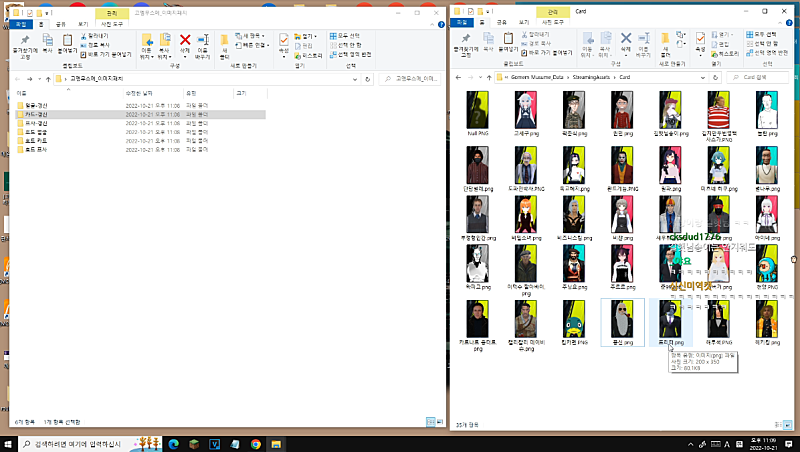Open Google Chrome from taskbar
This screenshot has height=452, width=800.
tap(256, 444)
